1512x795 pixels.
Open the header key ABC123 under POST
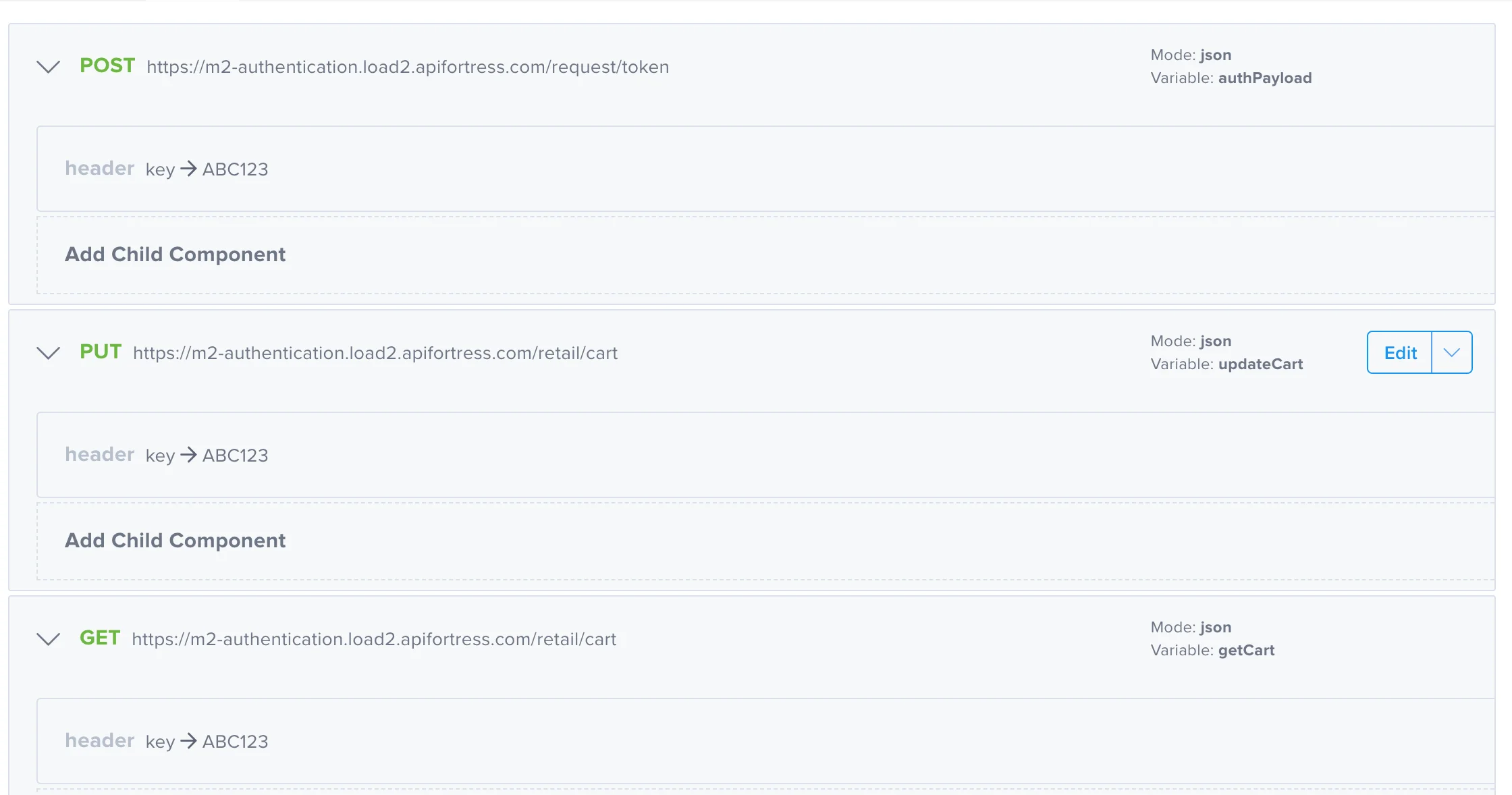click(167, 169)
